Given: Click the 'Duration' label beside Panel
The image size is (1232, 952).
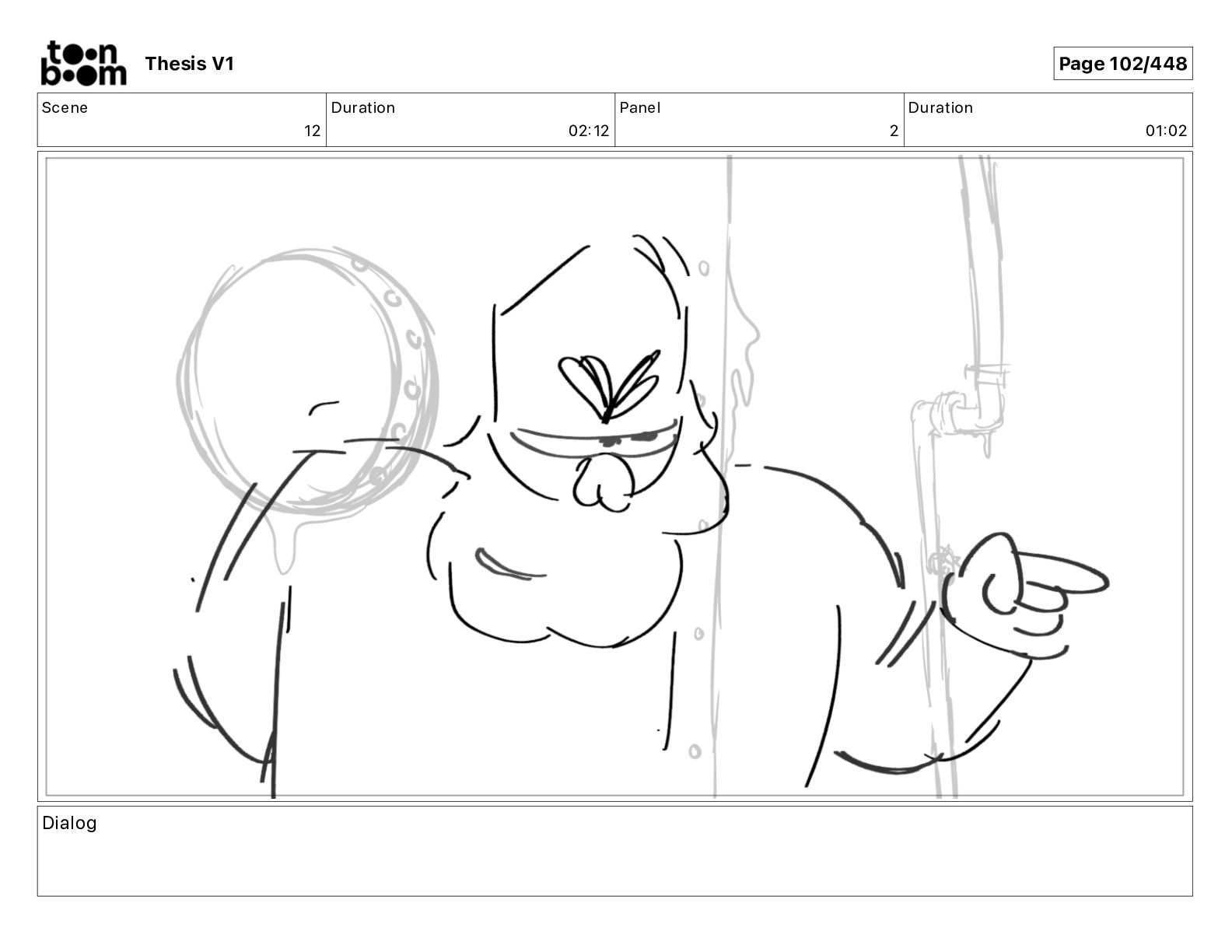Looking at the screenshot, I should pyautogui.click(x=940, y=108).
